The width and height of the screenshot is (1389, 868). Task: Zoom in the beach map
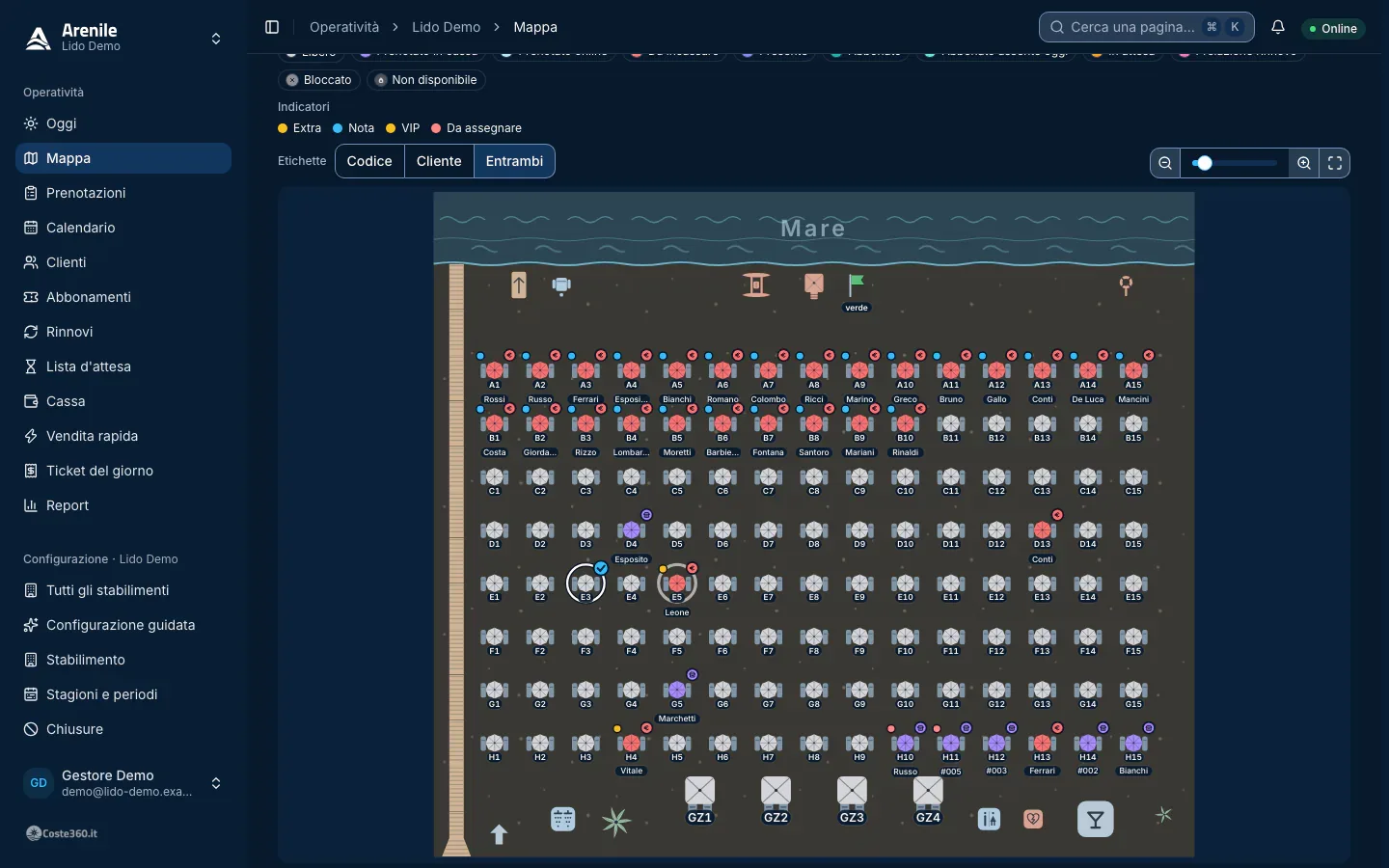[x=1304, y=163]
